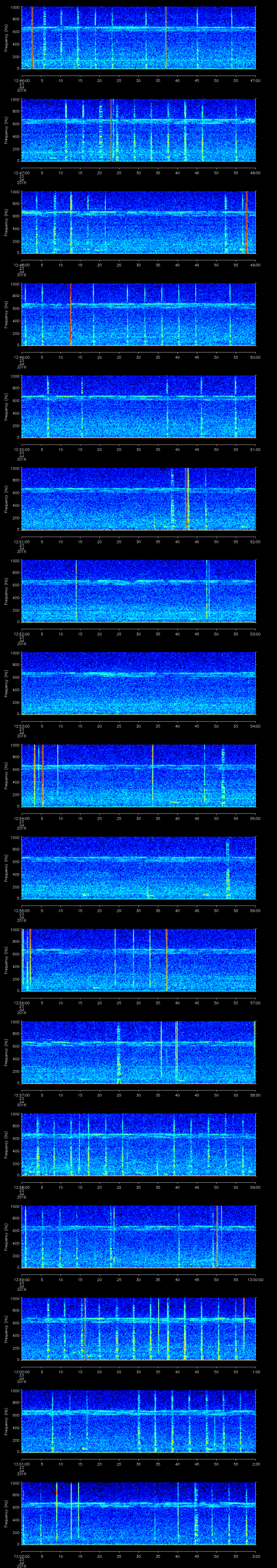277x1568 pixels.
Task: Click the red vertical line in the 12:47:00 spectrogram
Action: click(111, 130)
